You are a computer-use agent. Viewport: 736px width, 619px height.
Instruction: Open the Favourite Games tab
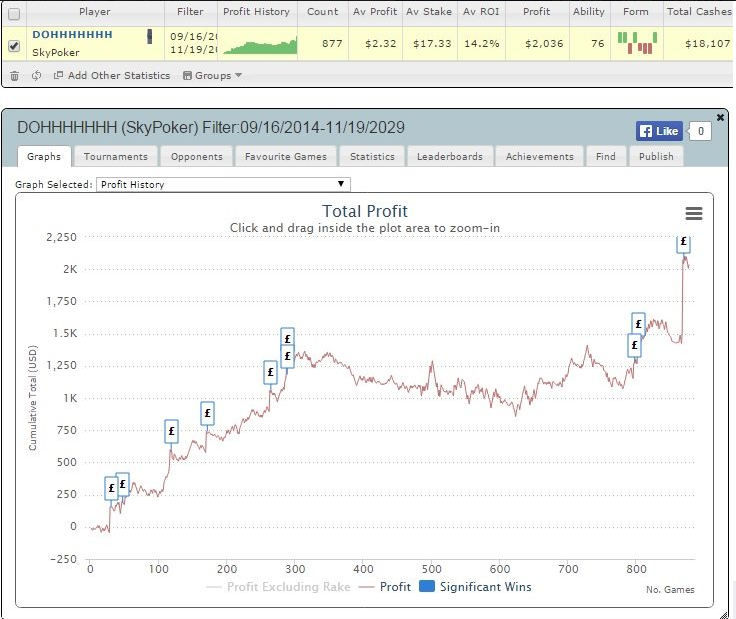[x=286, y=156]
